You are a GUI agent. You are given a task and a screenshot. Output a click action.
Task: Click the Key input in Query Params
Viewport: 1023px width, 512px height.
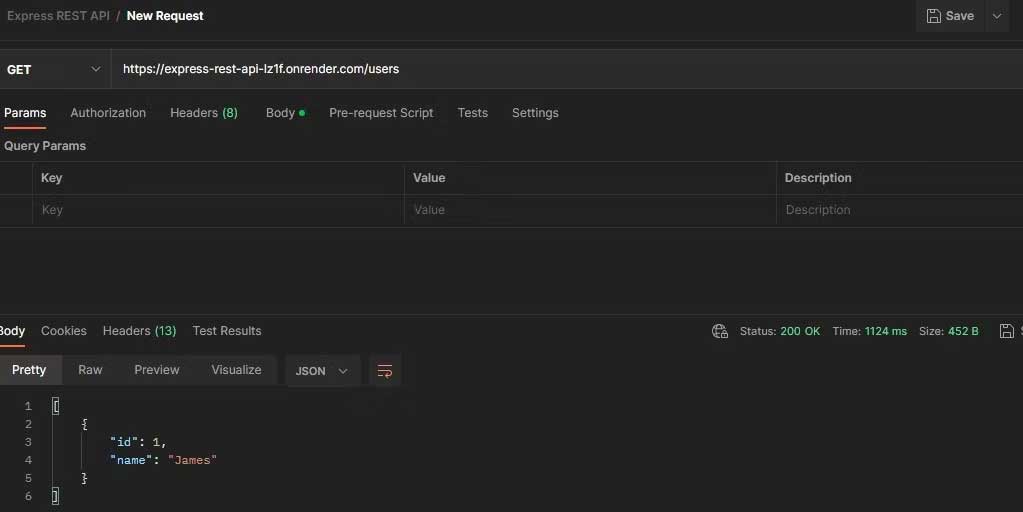pos(219,210)
